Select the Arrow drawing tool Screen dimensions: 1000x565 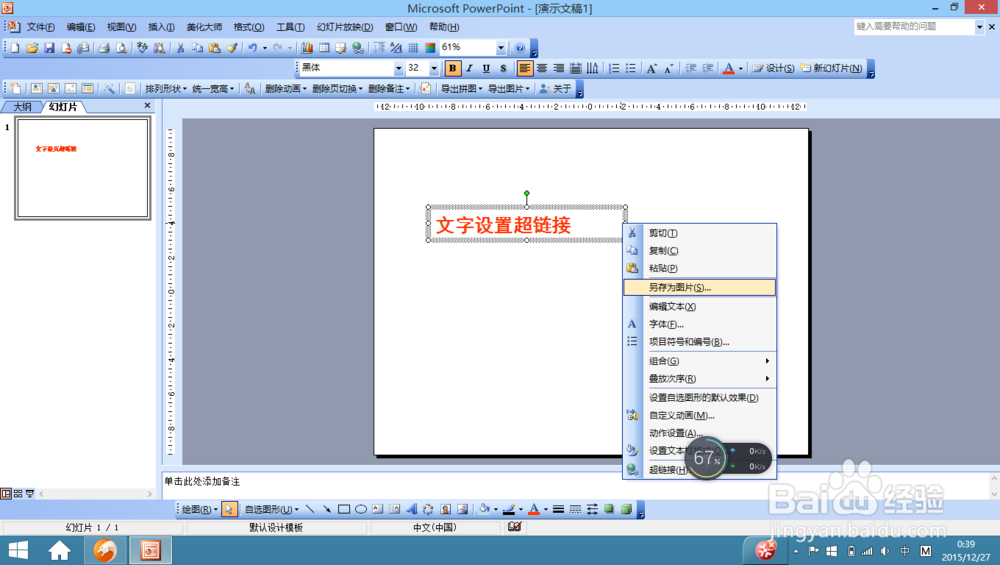[327, 509]
